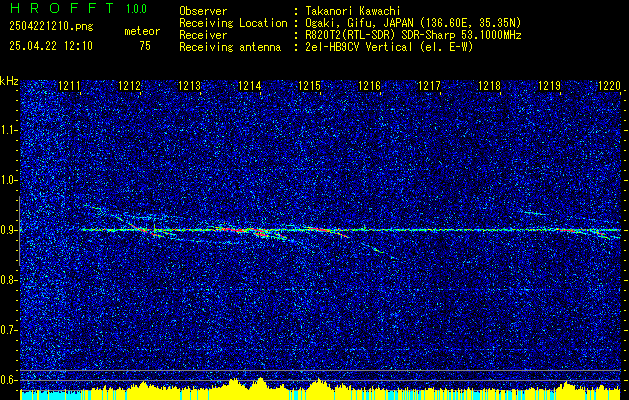
Task: Click the 0.8 kHz axis label
Action: pos(9,280)
